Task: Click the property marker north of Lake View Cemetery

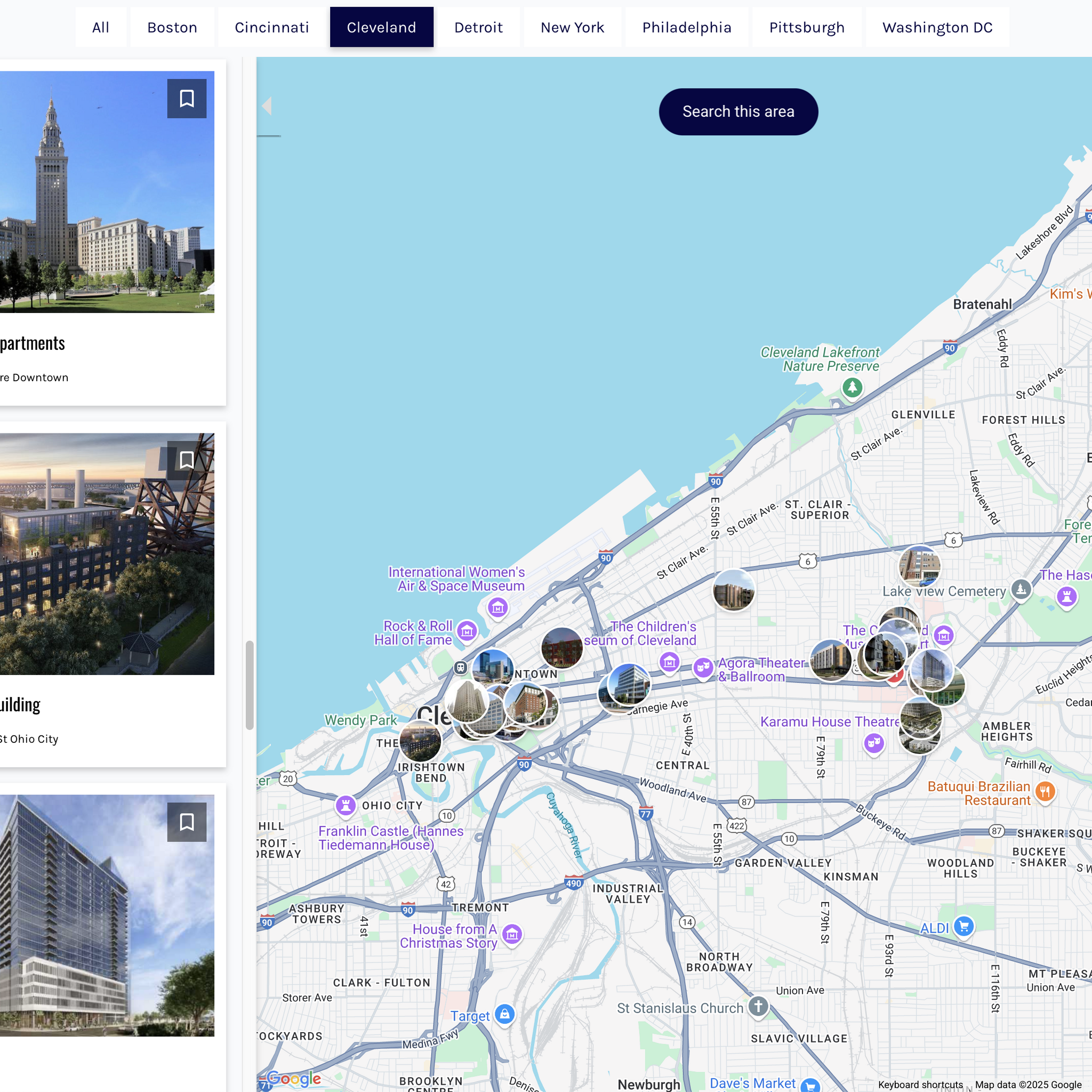Action: [920, 566]
